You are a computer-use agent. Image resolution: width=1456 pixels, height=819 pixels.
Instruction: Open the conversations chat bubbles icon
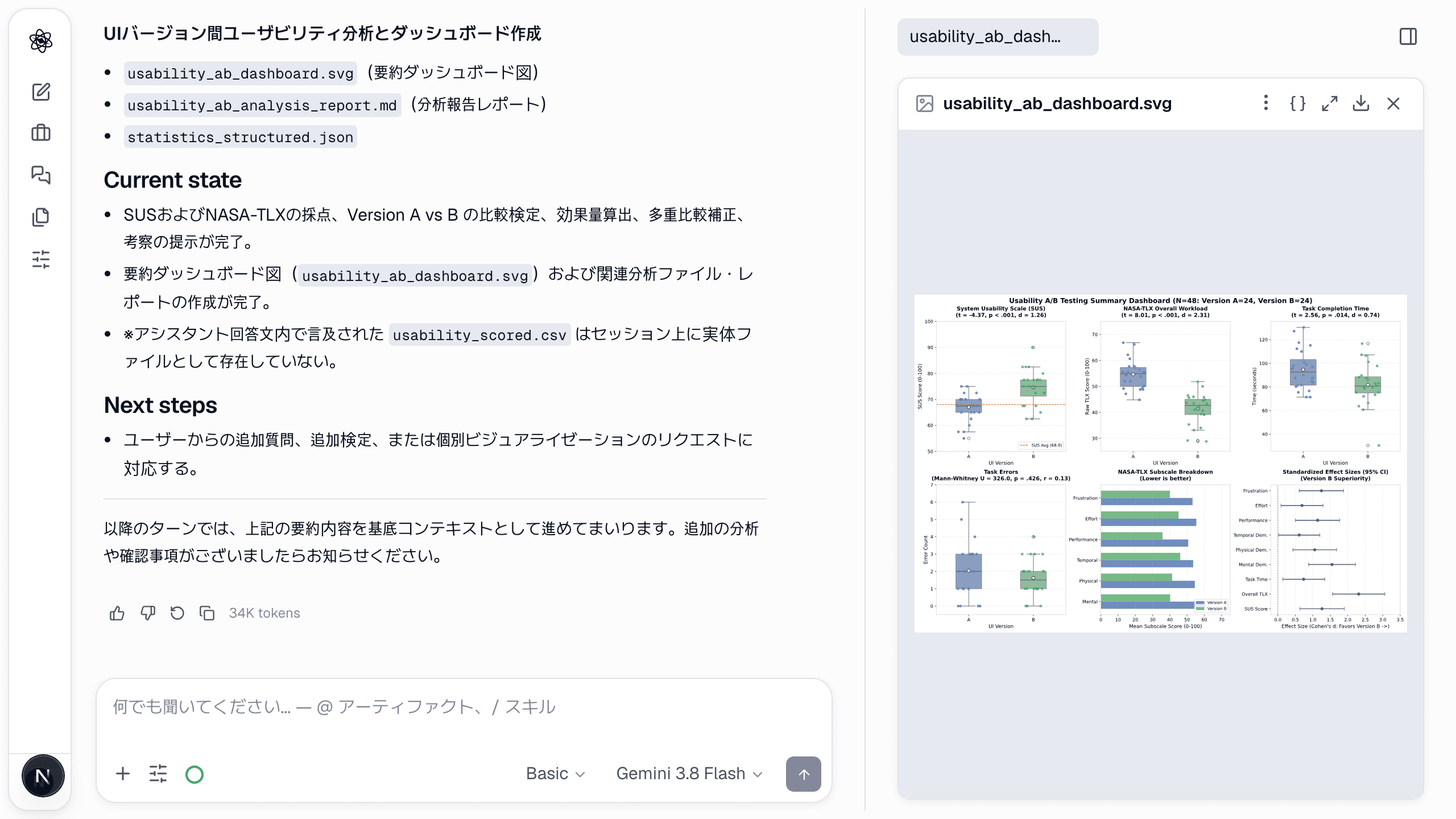(41, 175)
